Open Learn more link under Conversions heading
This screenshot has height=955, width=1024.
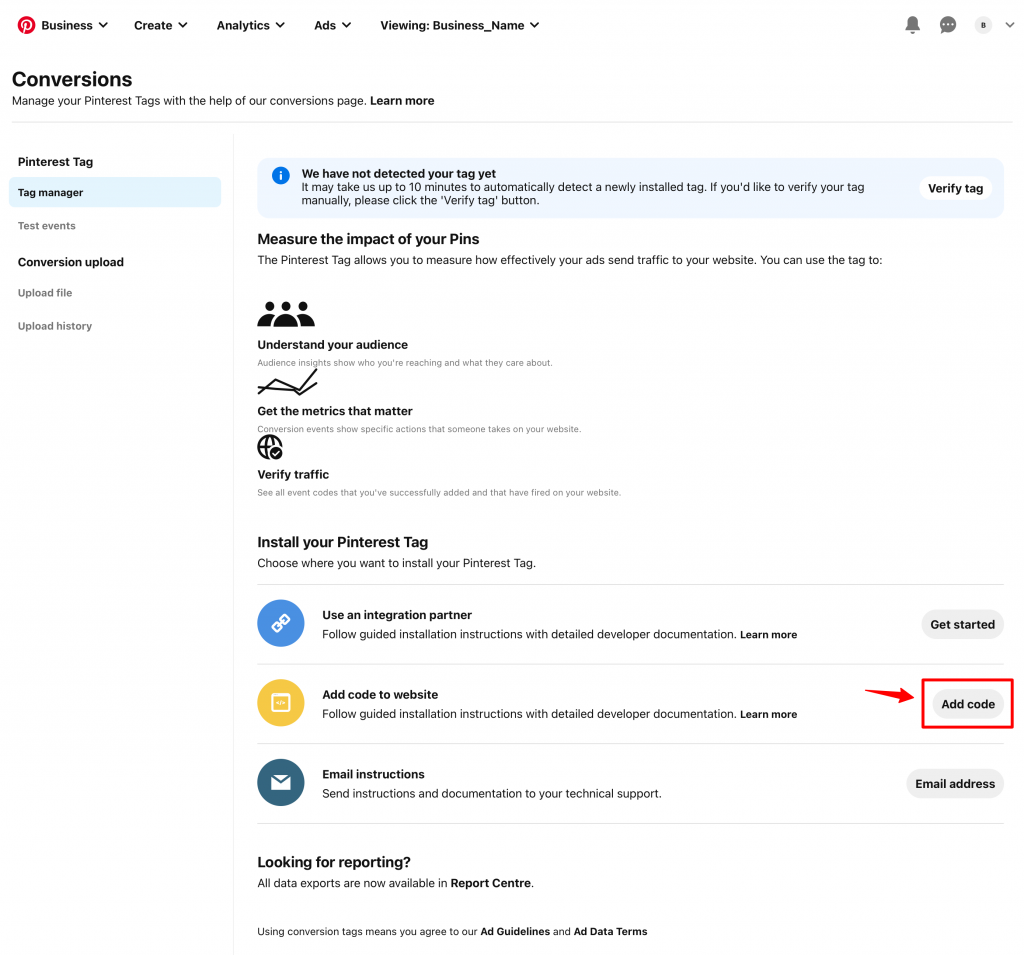[402, 101]
